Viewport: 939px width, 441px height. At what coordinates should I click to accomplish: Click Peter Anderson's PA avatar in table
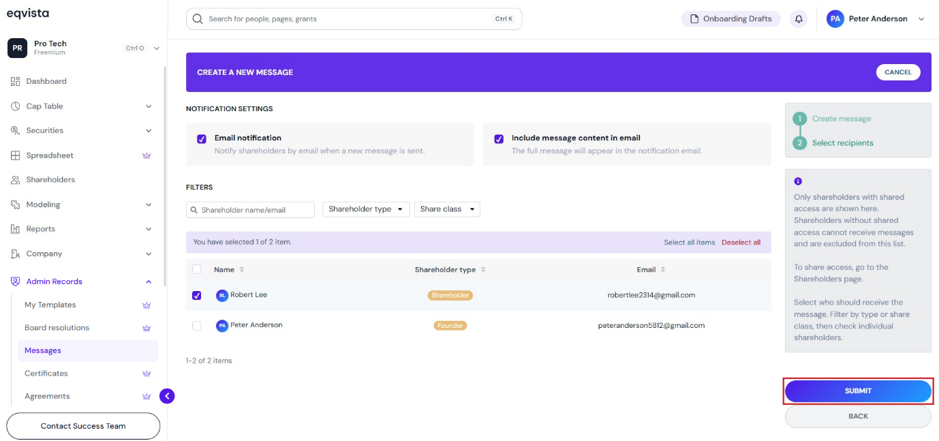(x=222, y=325)
